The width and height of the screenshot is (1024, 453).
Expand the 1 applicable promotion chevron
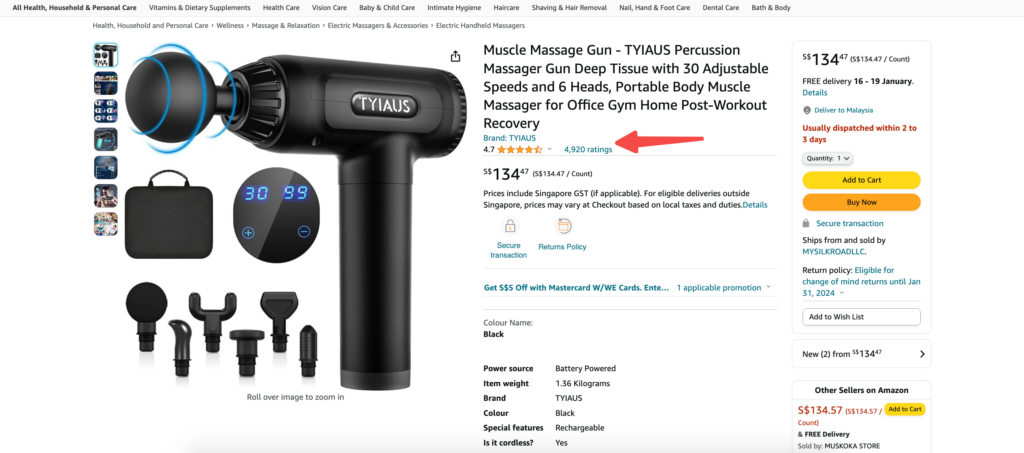[x=768, y=287]
